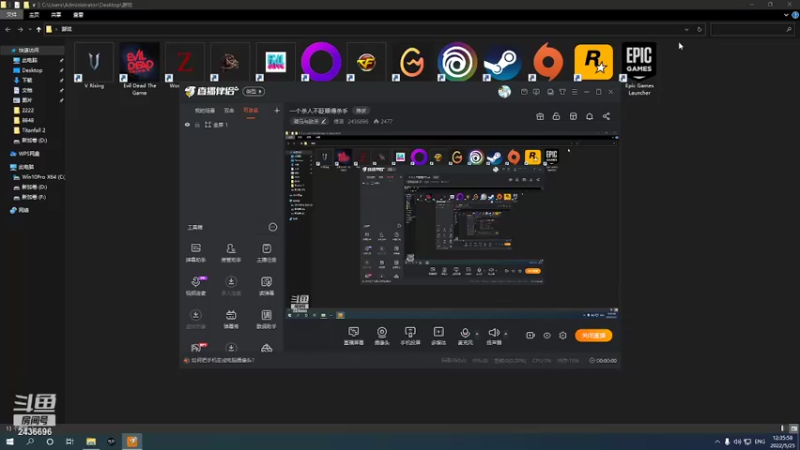Open the gift box icon in the header
The image size is (800, 450).
[540, 116]
